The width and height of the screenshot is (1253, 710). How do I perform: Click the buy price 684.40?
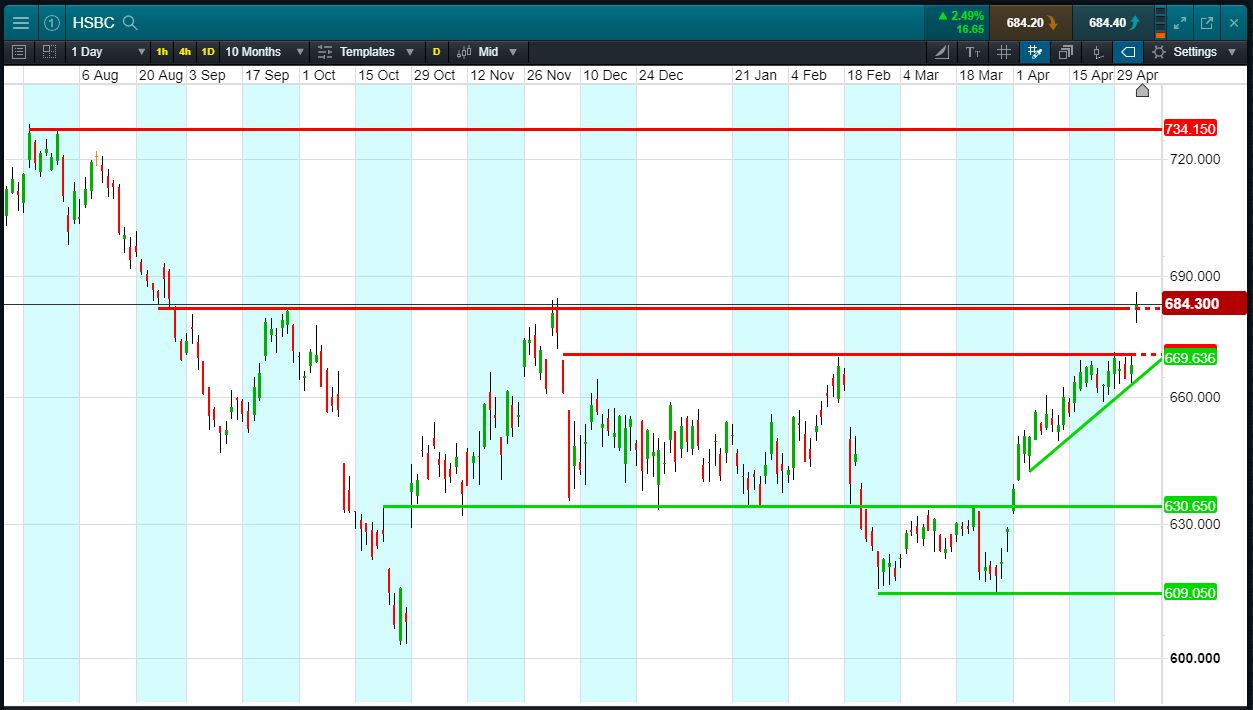(1112, 22)
